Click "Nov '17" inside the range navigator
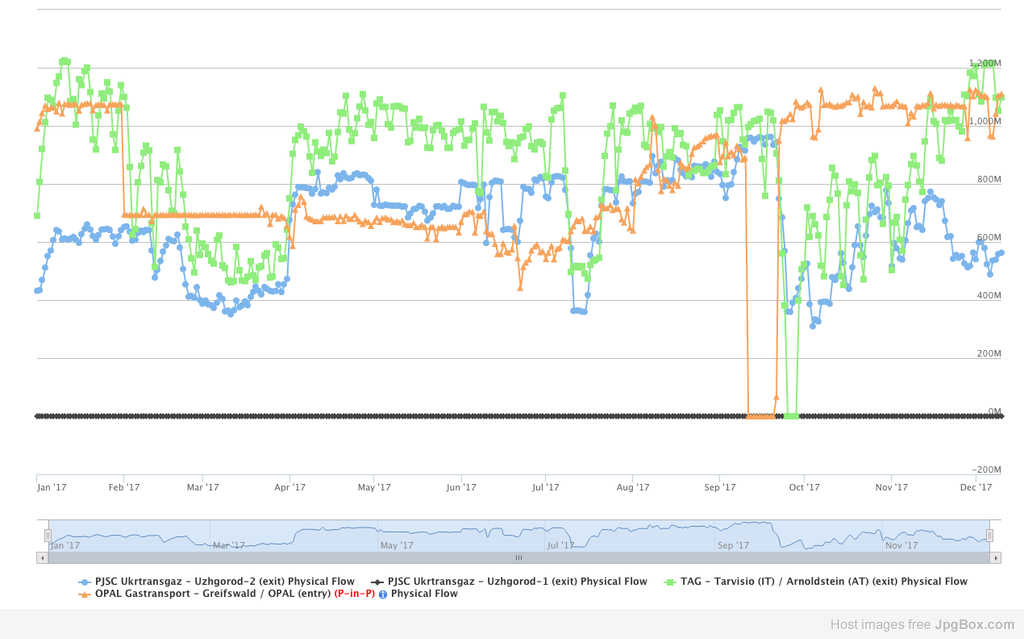The width and height of the screenshot is (1024, 639). click(x=901, y=546)
